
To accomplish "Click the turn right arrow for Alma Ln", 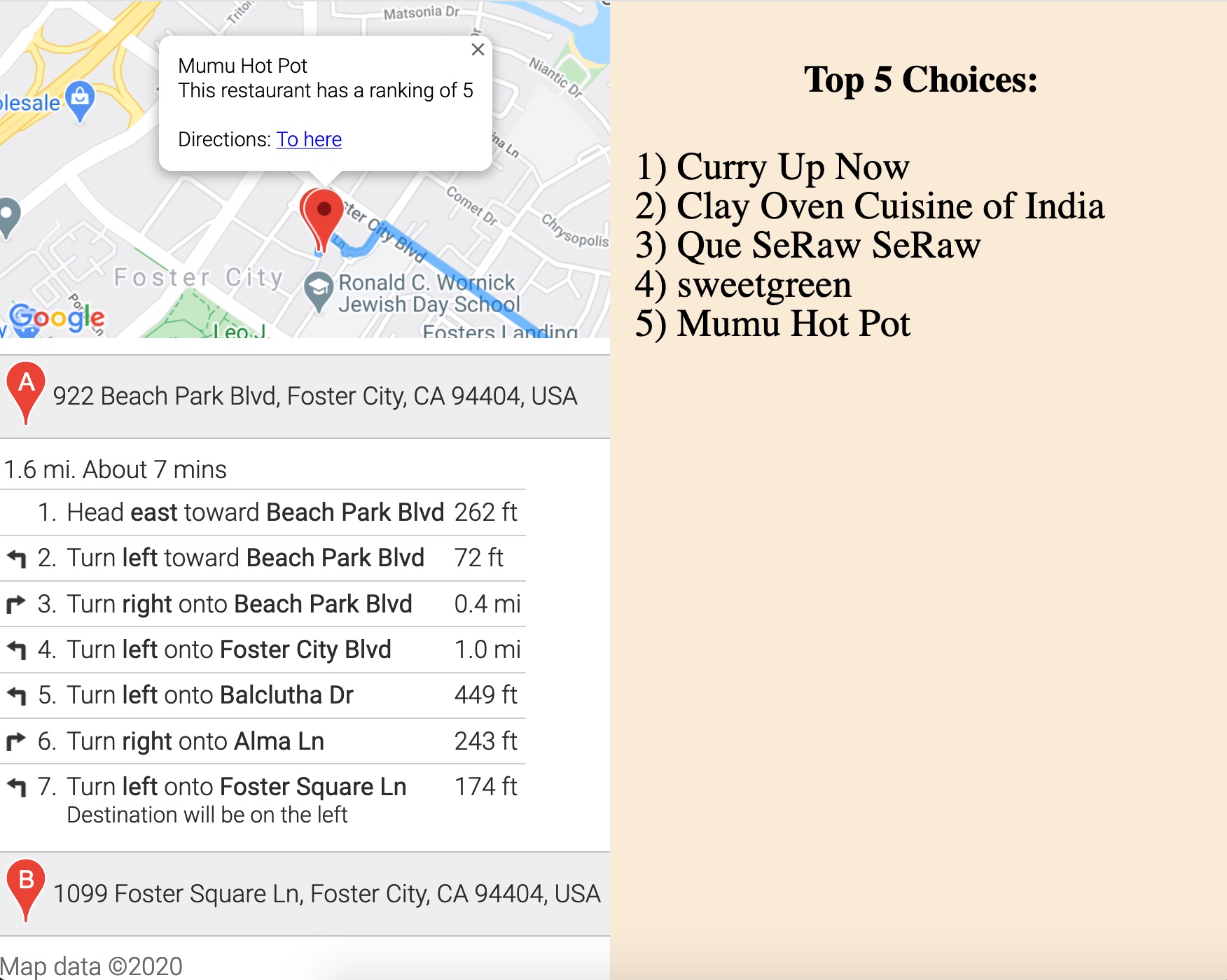I will [x=16, y=741].
